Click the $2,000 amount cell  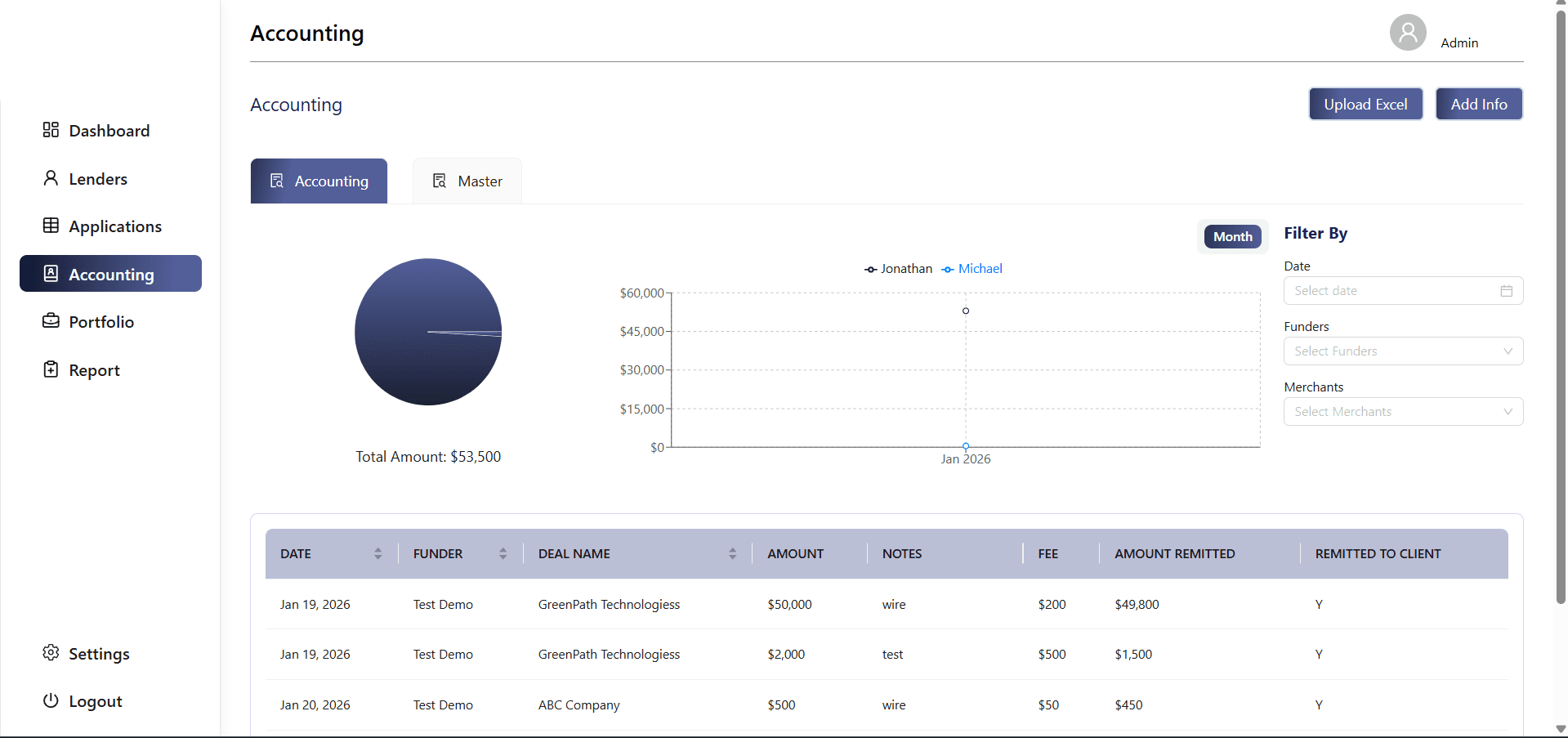786,654
